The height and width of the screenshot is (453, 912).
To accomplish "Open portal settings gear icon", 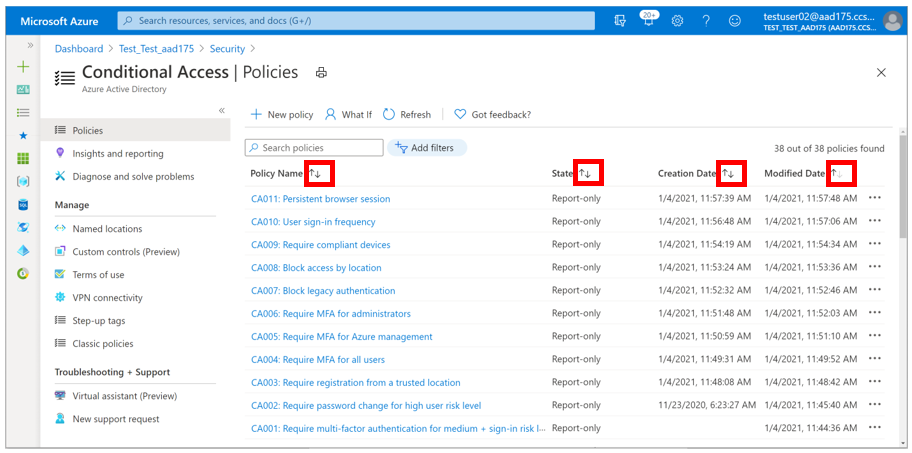I will tap(677, 21).
